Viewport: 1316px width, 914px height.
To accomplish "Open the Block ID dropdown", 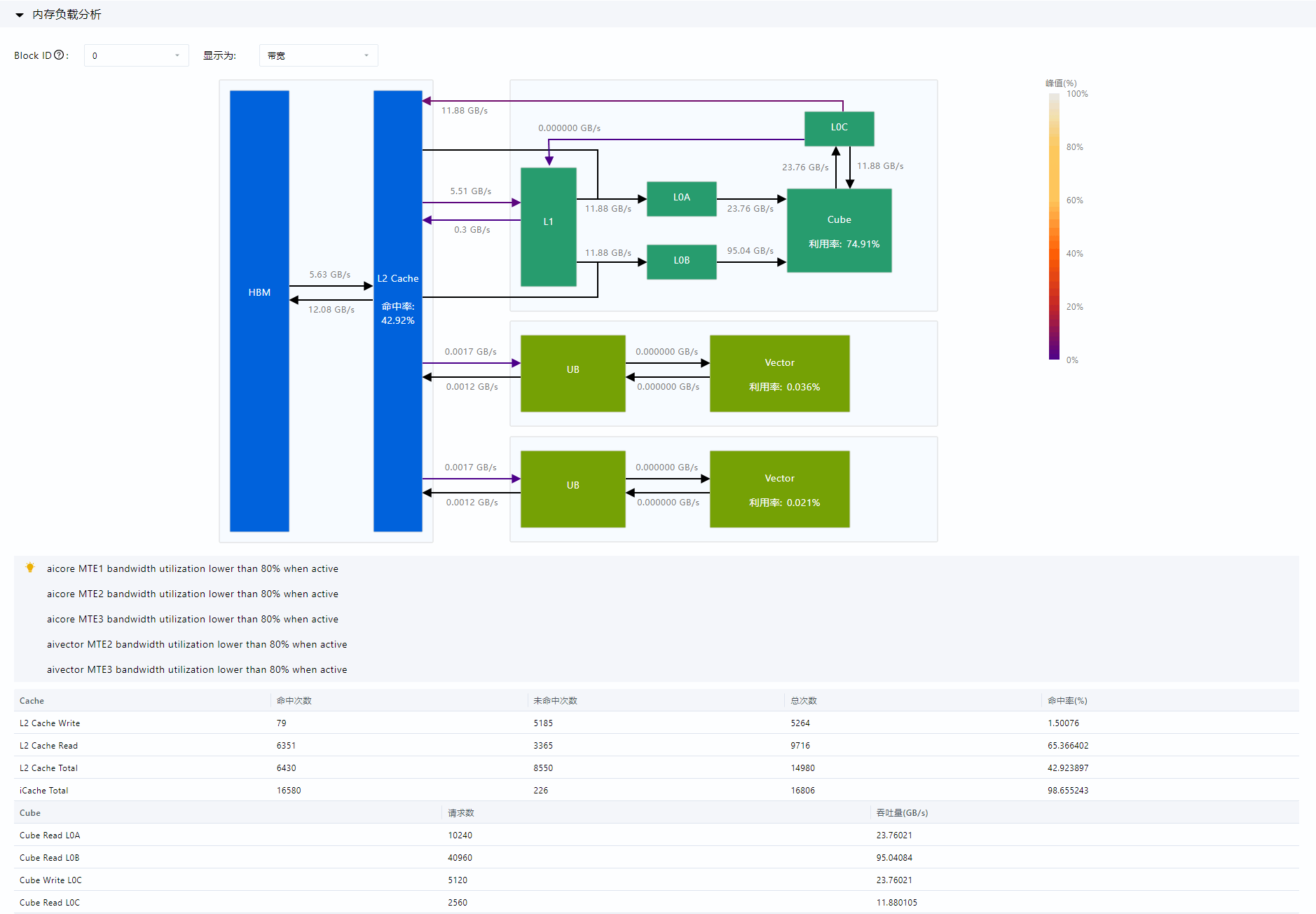I will (x=136, y=55).
